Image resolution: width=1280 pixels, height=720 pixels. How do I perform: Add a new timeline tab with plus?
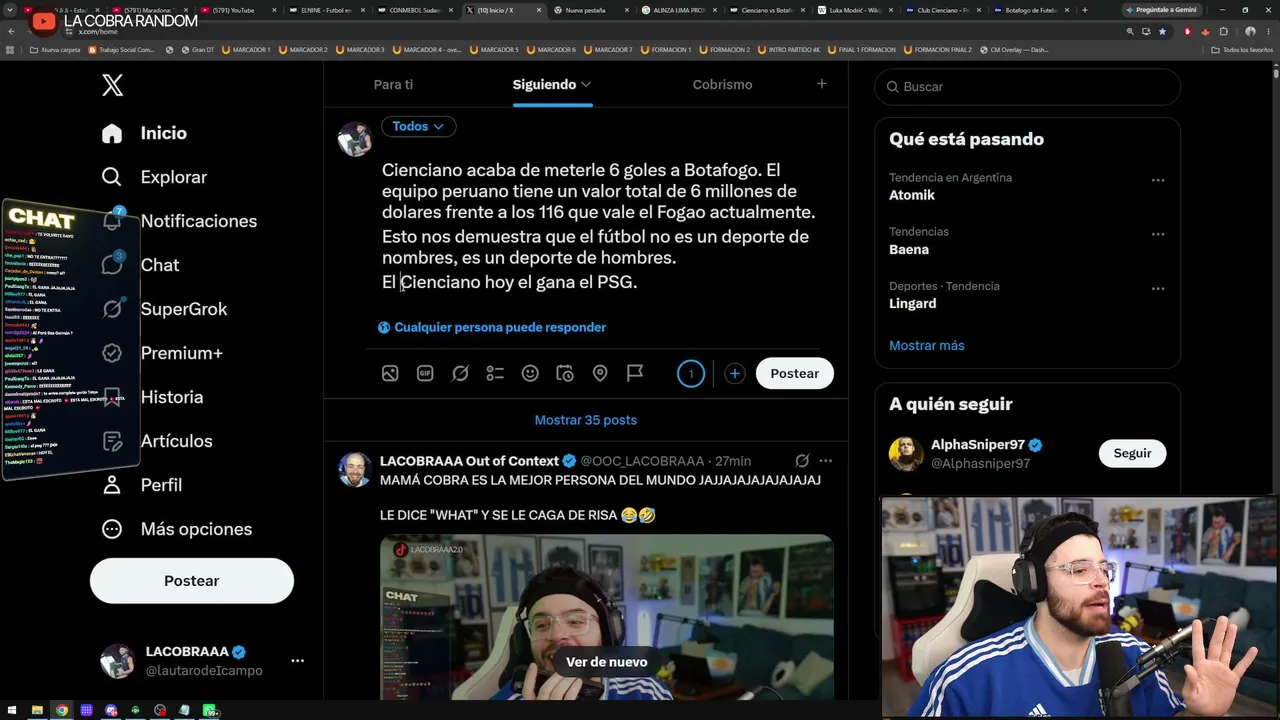pyautogui.click(x=822, y=84)
